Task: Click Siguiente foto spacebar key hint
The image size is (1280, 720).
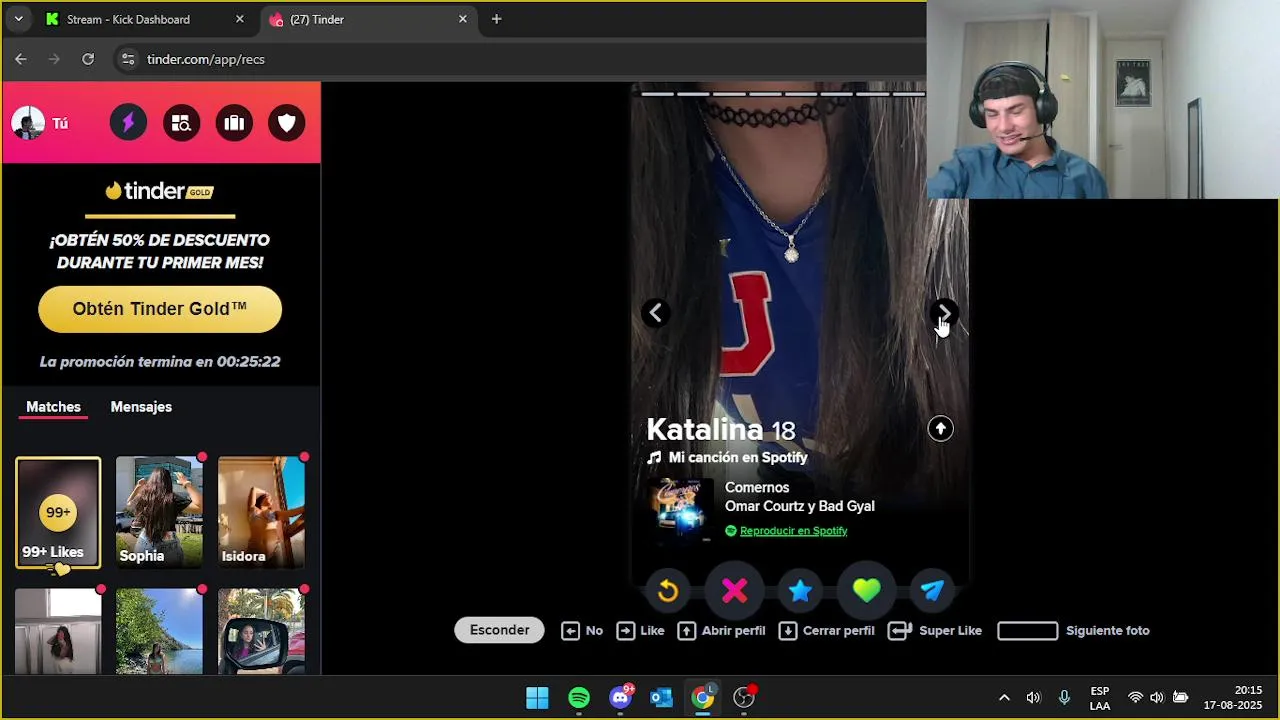Action: click(x=1073, y=631)
